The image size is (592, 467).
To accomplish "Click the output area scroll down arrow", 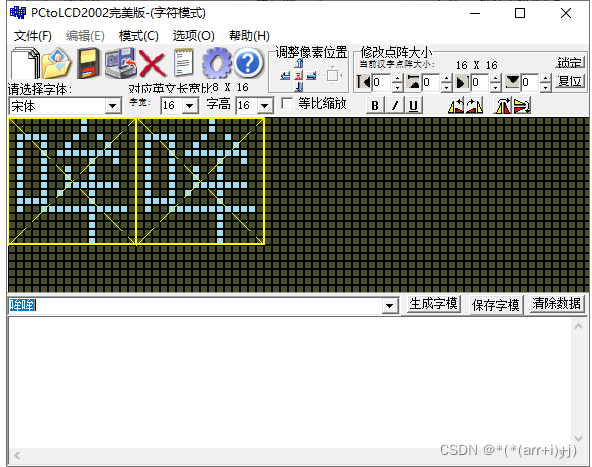I will point(578,439).
